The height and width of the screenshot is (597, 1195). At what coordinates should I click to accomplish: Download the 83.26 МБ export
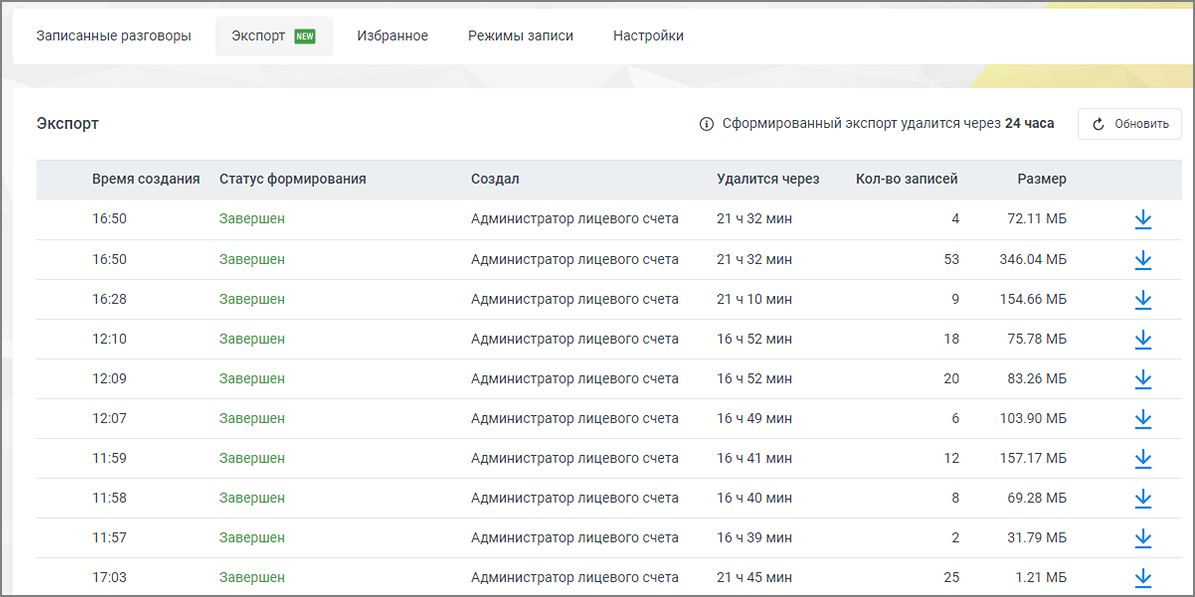(1142, 379)
